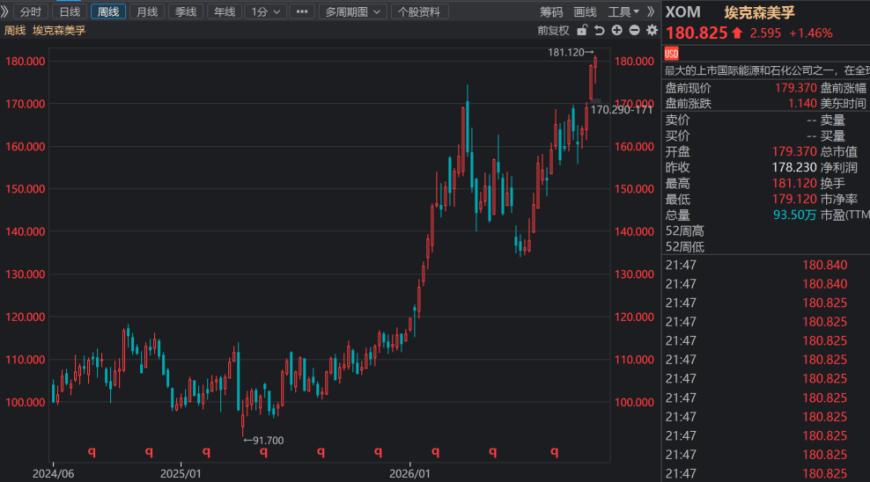The image size is (870, 482).
Task: Open chart settings gear icon
Action: [x=652, y=31]
